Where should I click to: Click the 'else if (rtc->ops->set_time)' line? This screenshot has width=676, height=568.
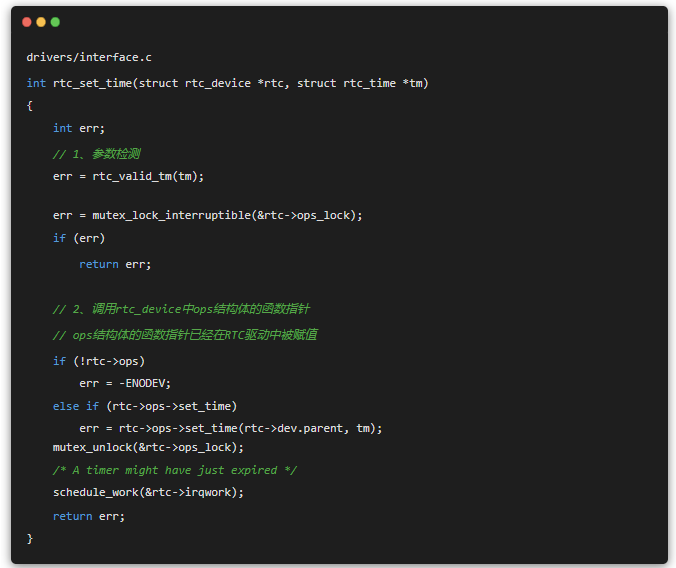point(145,406)
